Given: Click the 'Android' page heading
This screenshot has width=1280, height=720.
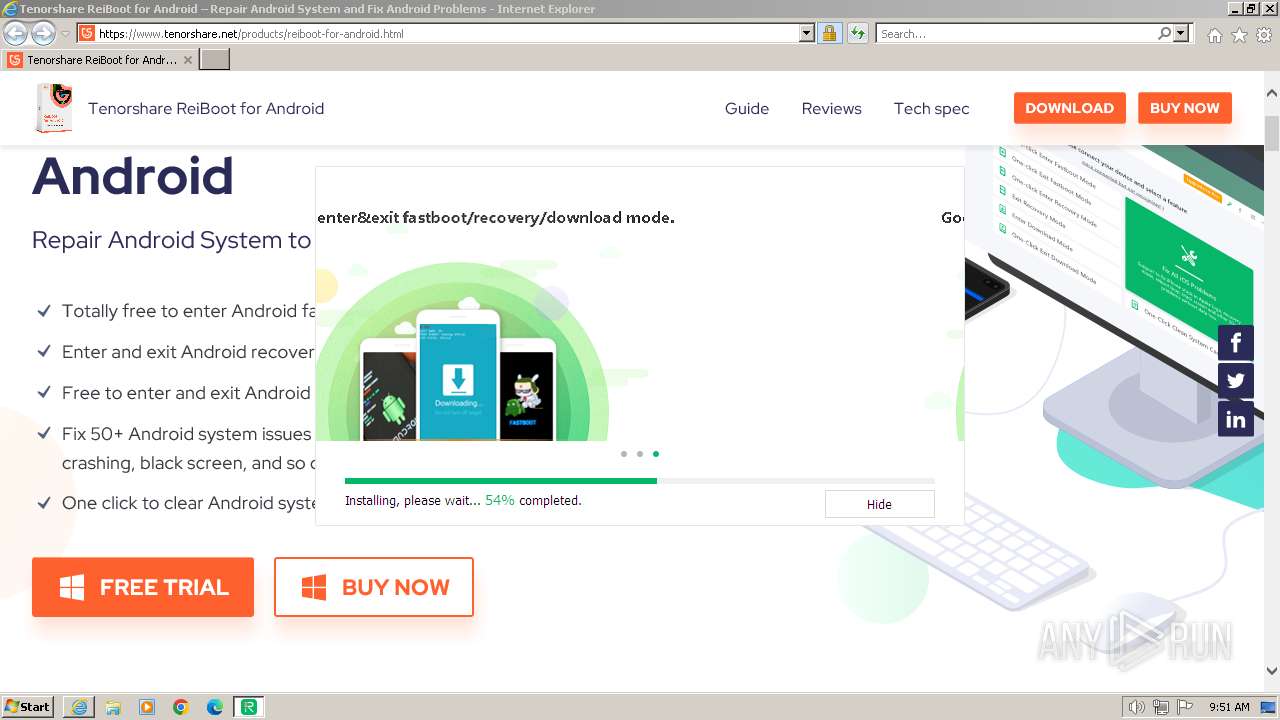Looking at the screenshot, I should 133,176.
